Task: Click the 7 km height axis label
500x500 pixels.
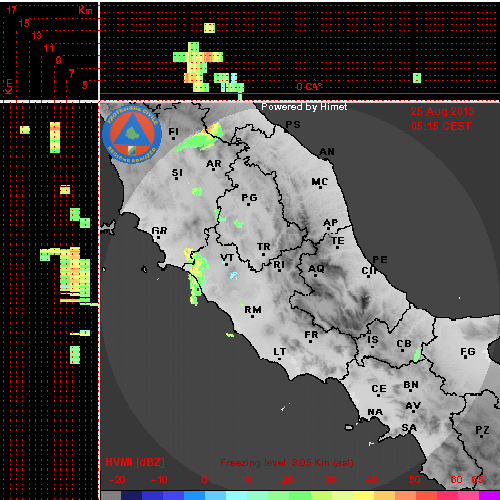Action: [71, 73]
